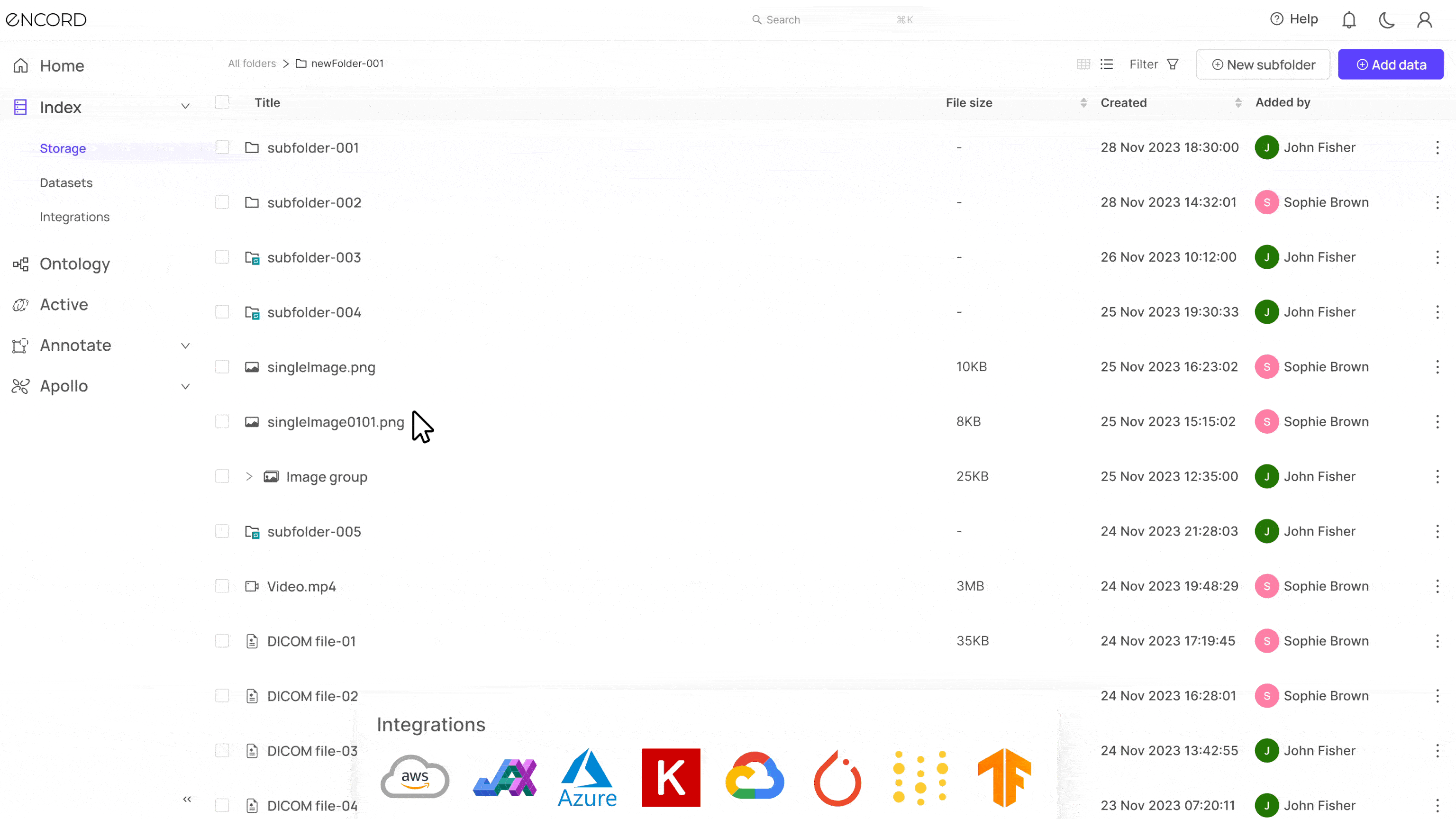Click the New subfolder button

point(1263,64)
